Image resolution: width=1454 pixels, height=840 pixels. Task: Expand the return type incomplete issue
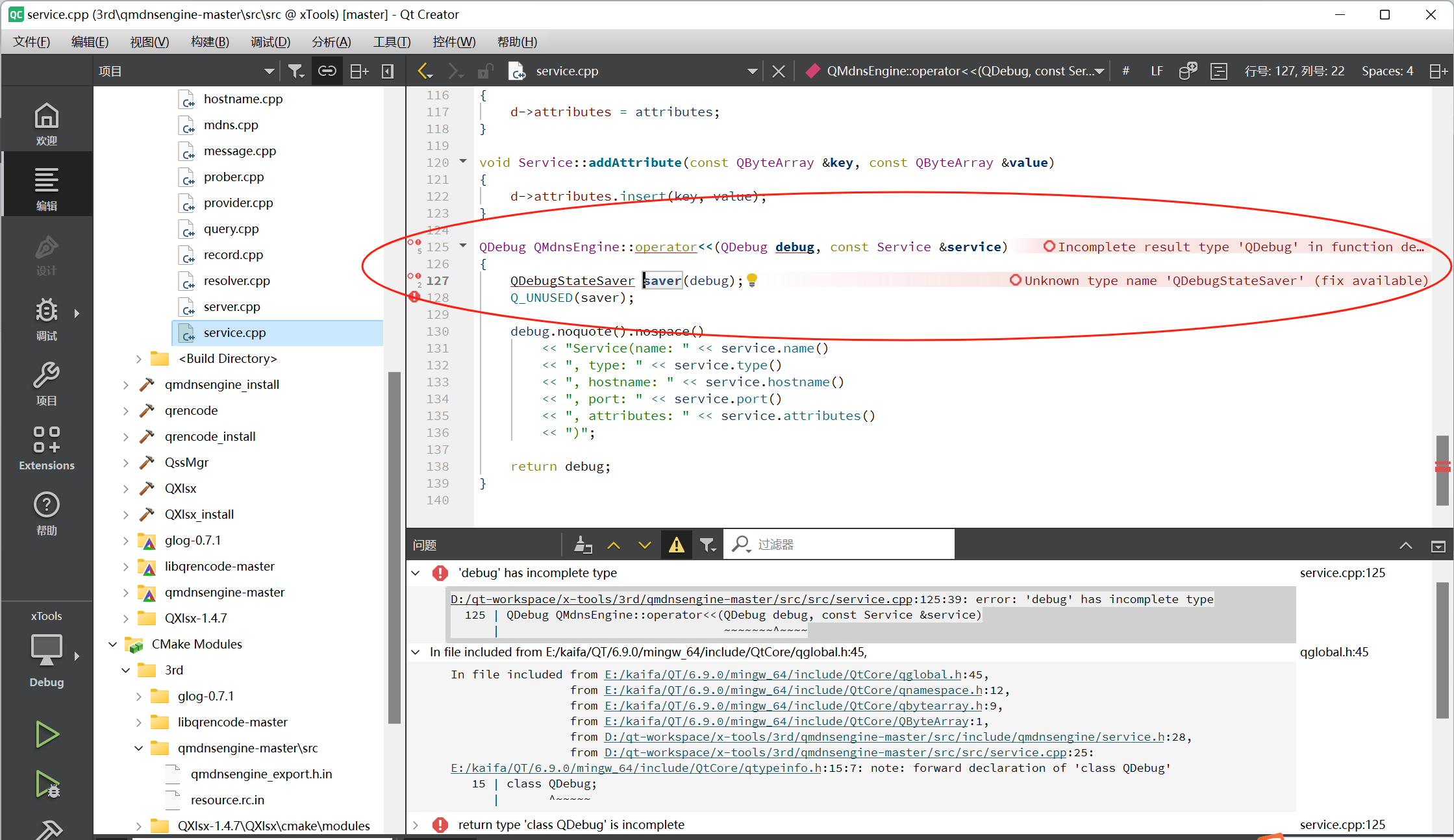pos(416,824)
